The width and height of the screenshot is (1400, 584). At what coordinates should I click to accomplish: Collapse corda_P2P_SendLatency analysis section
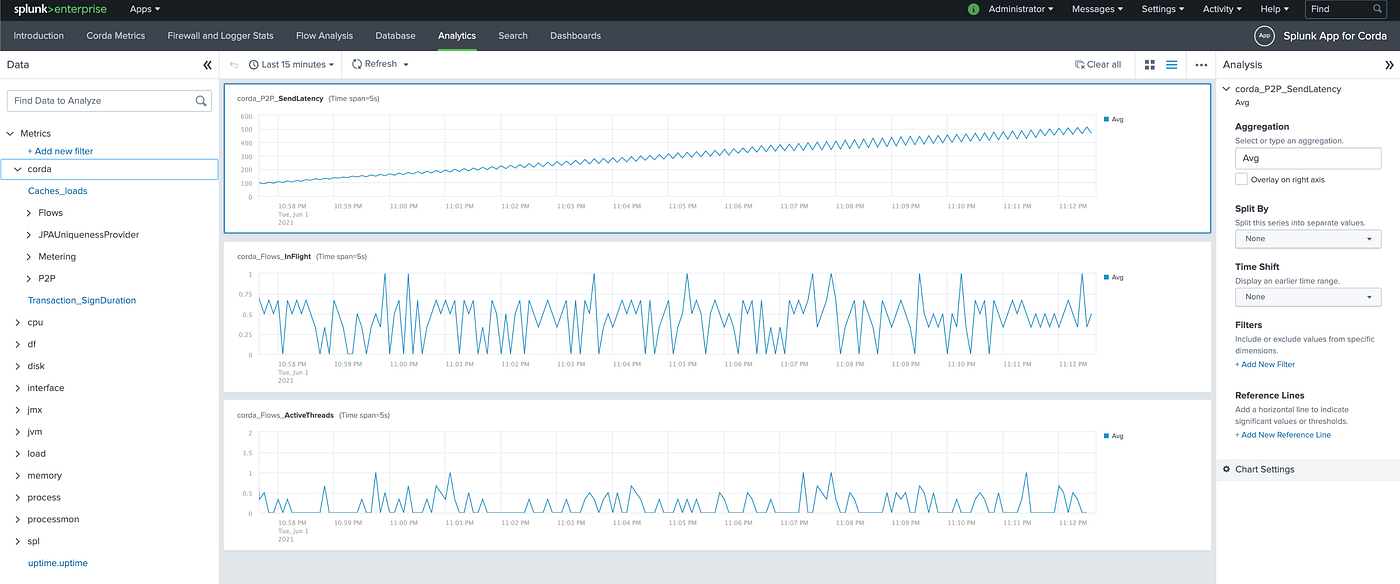pos(1227,89)
